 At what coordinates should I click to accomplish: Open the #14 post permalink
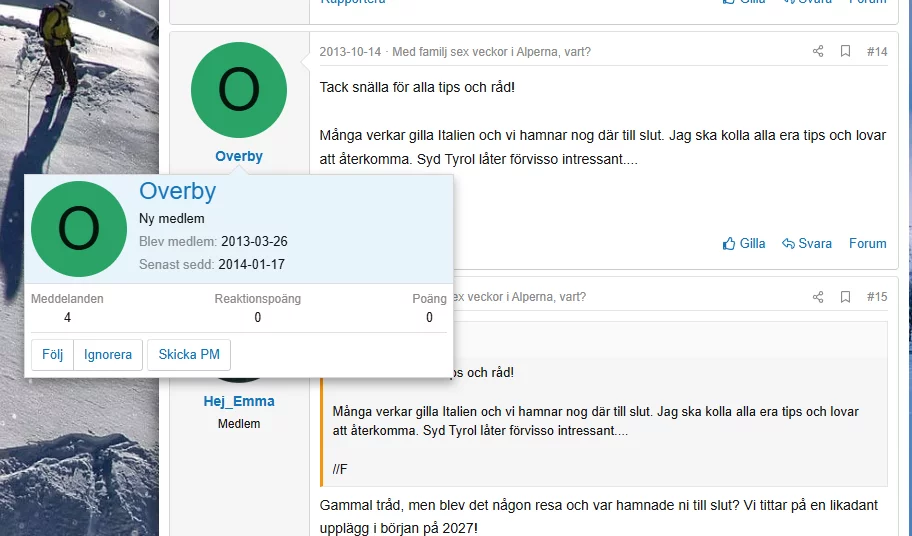pyautogui.click(x=876, y=51)
